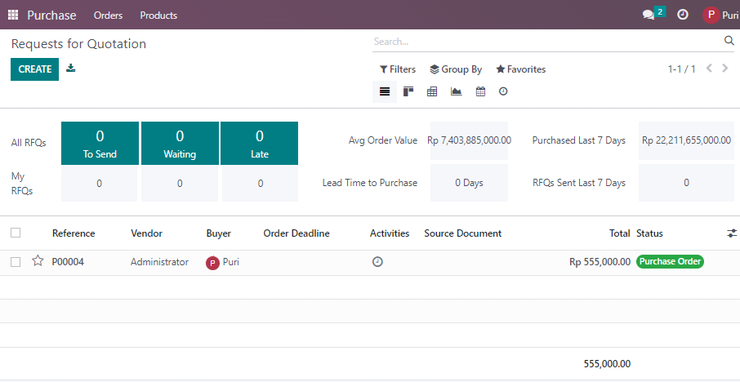Open the Favorites dropdown
Image resolution: width=740 pixels, height=382 pixels.
click(521, 69)
